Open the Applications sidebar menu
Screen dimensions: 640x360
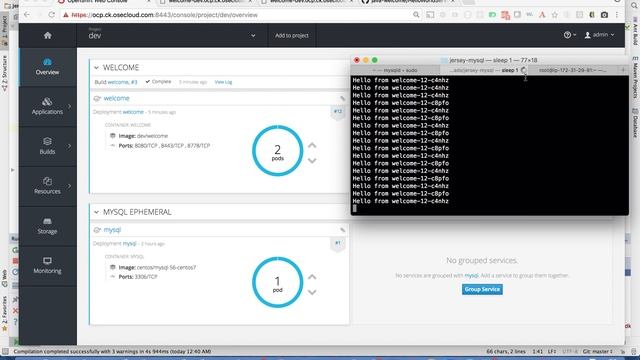47,107
